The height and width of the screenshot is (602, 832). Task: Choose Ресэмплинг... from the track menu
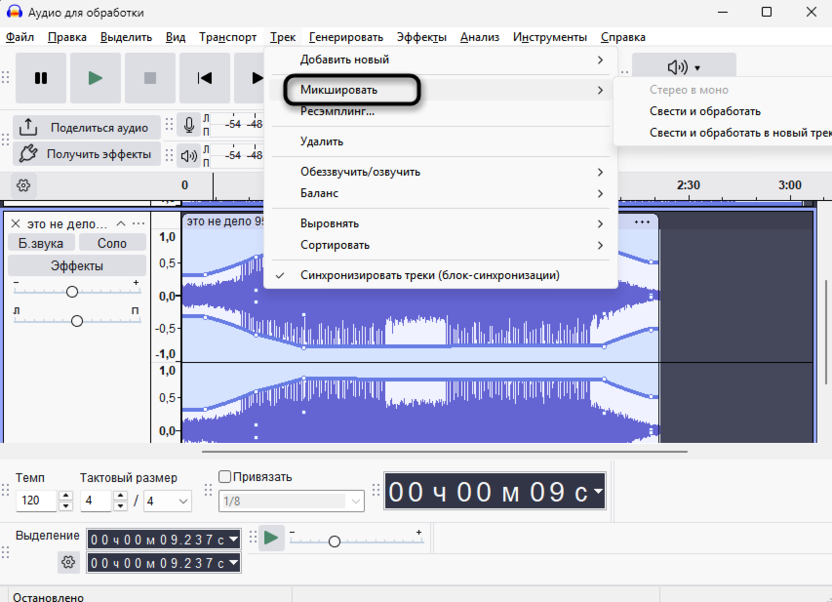[337, 112]
